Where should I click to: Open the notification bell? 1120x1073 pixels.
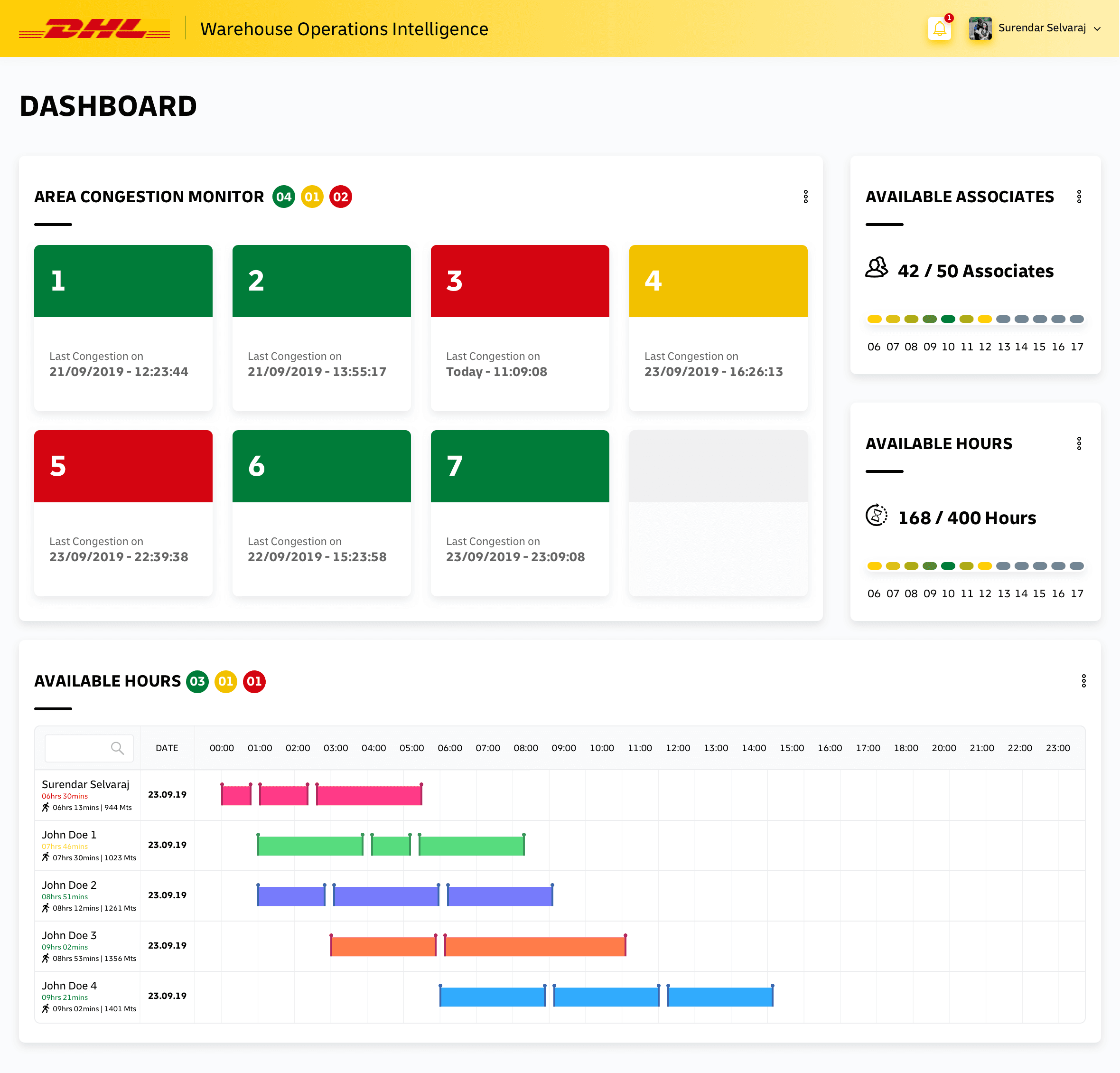click(x=940, y=28)
